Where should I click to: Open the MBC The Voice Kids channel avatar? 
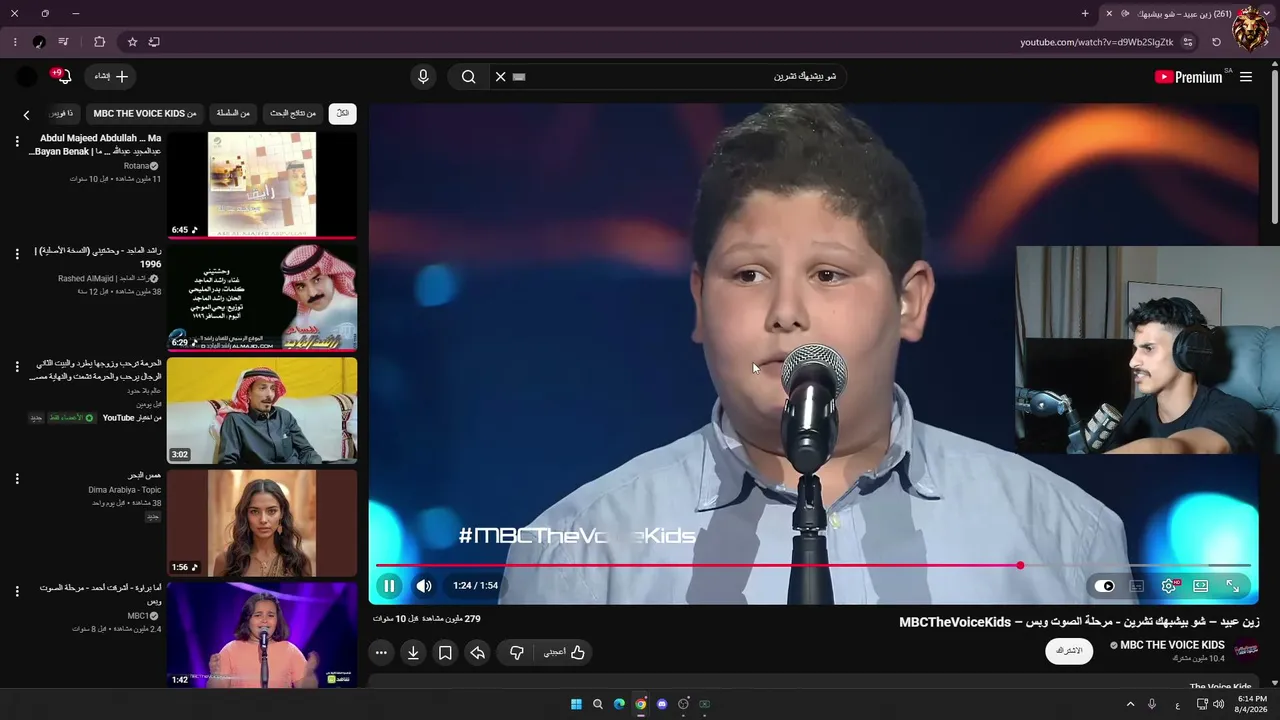pos(1246,650)
